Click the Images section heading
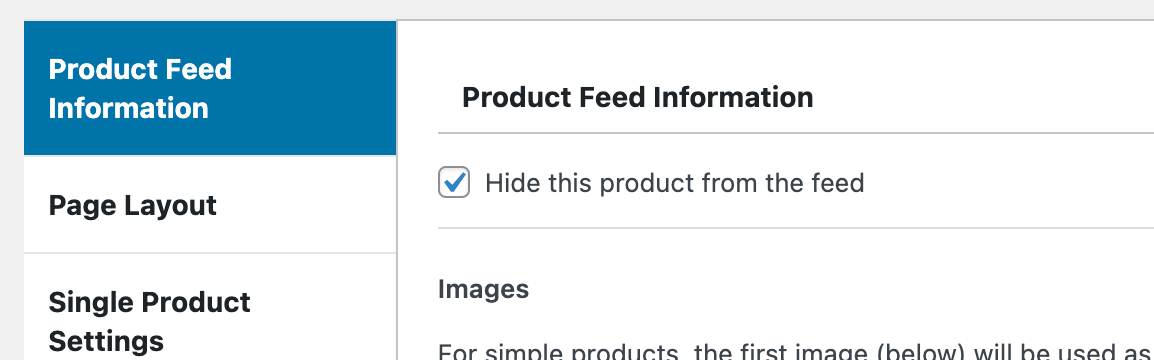Viewport: 1154px width, 360px height. click(x=484, y=289)
